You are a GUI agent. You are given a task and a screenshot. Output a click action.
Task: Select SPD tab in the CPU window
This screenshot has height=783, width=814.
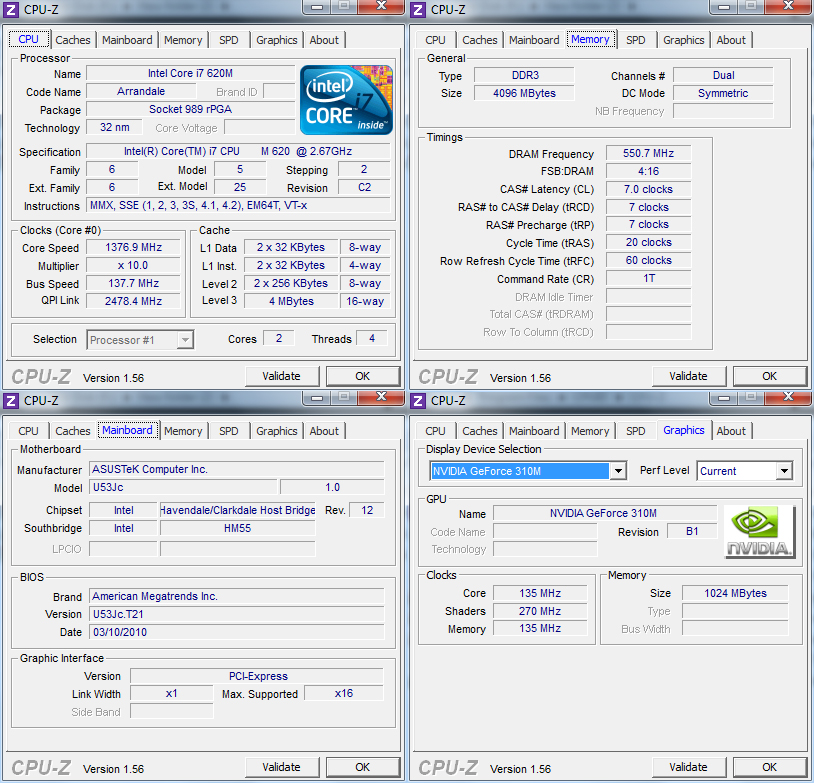click(x=228, y=40)
